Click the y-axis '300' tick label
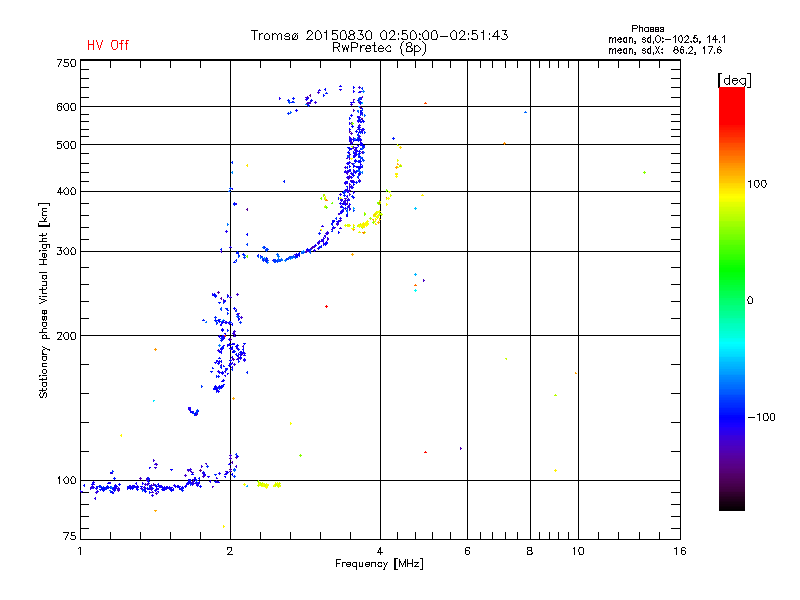 [66, 251]
